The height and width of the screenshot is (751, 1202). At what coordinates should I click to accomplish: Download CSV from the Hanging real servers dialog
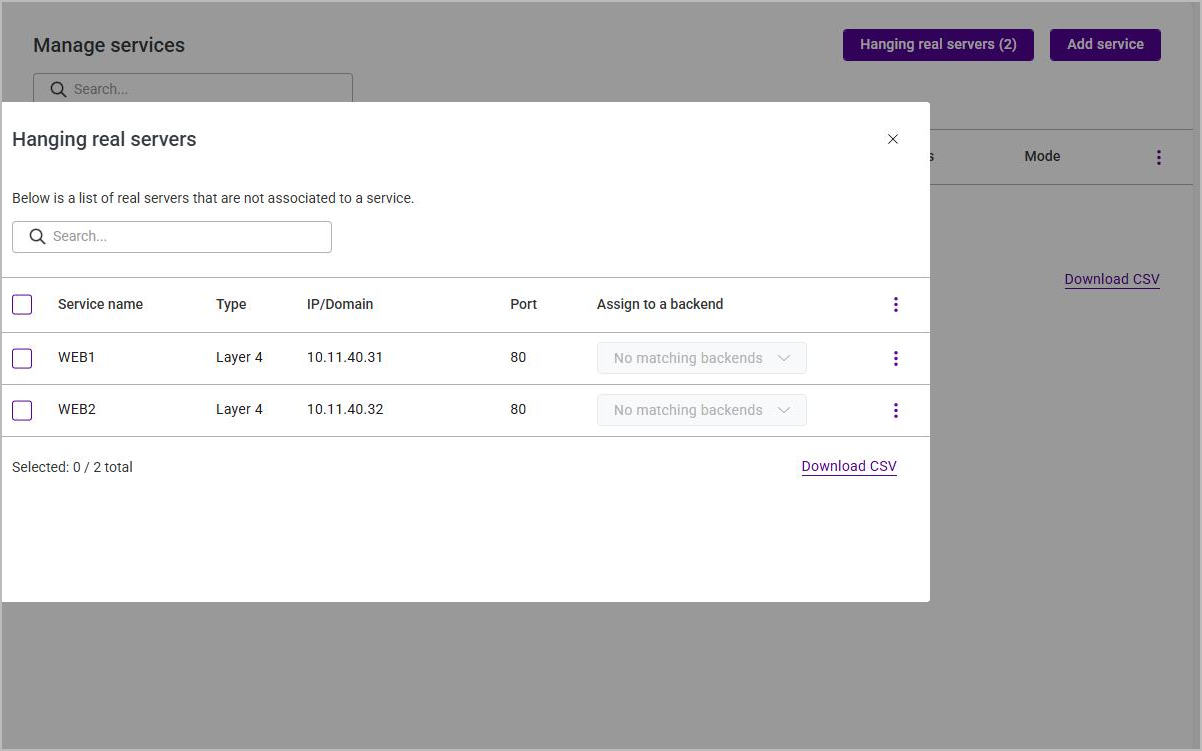[849, 466]
